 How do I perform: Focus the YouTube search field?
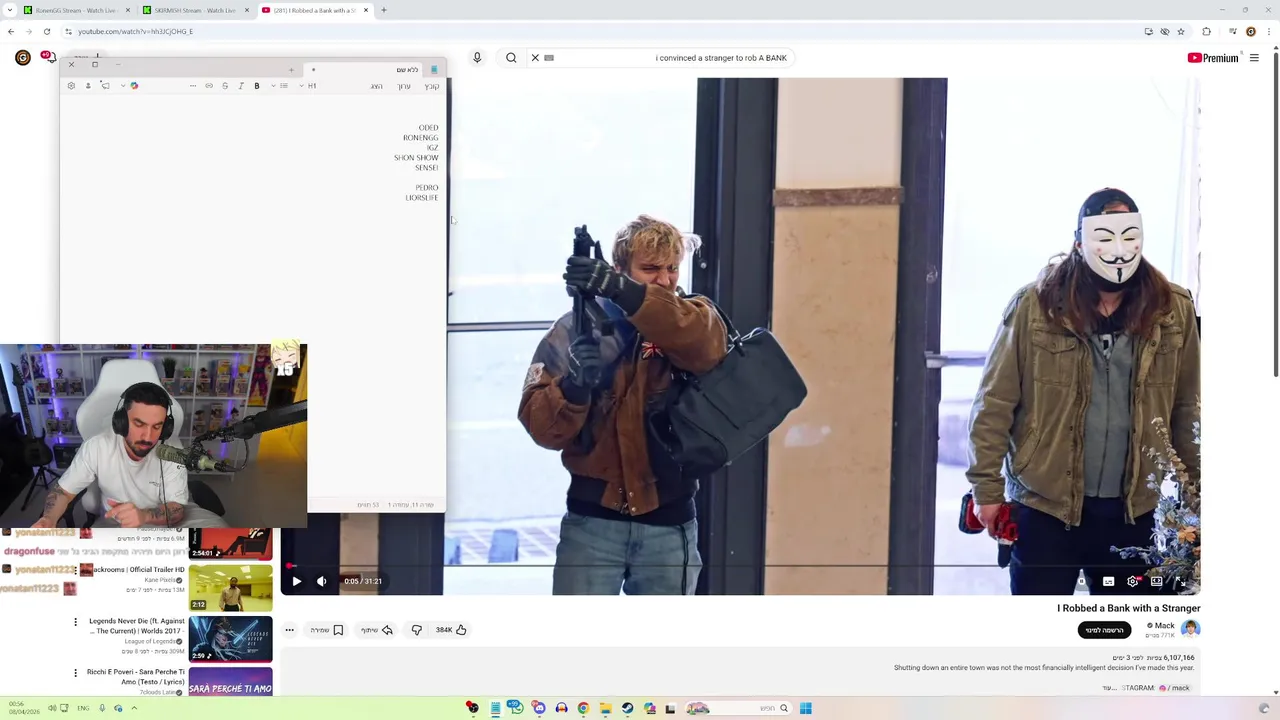(670, 58)
